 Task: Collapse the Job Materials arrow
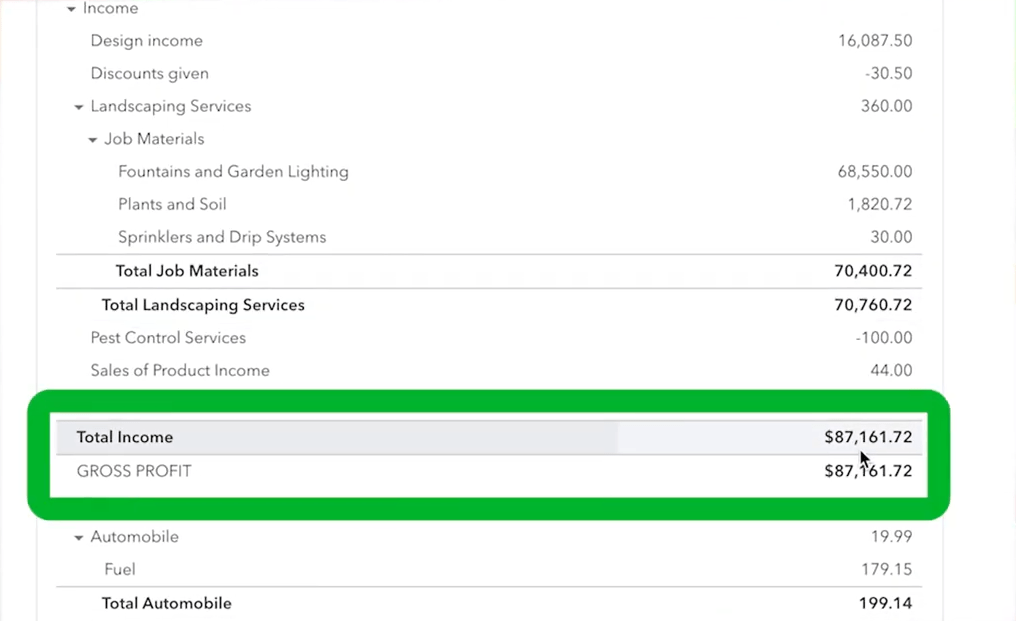[x=92, y=140]
